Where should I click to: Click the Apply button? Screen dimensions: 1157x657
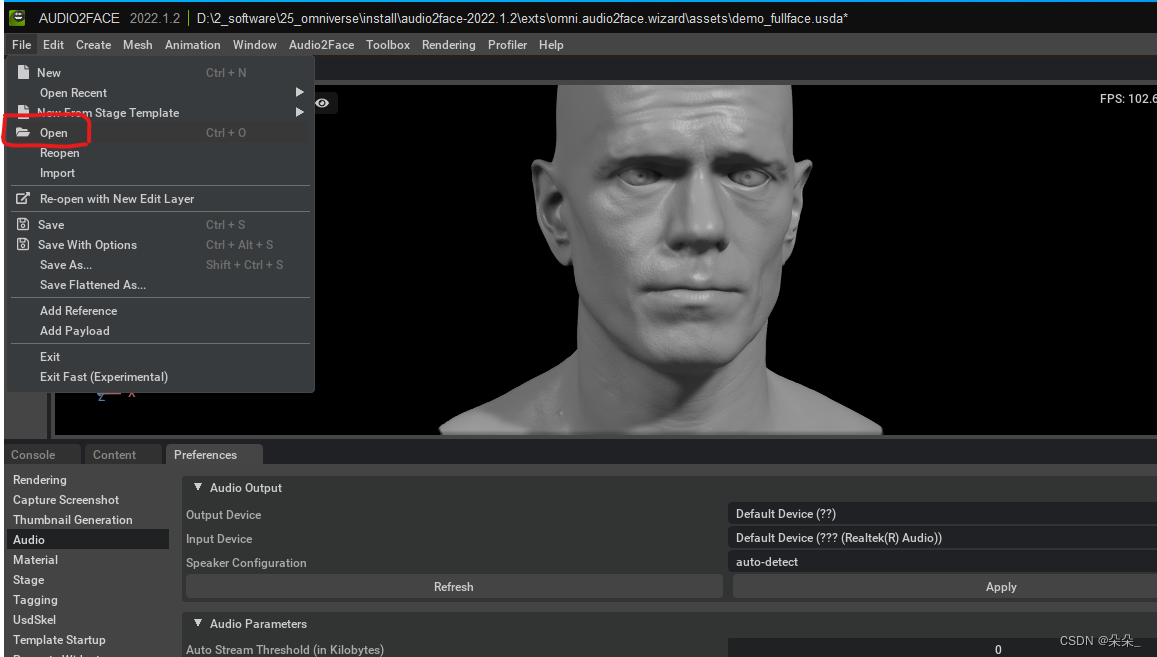point(944,587)
